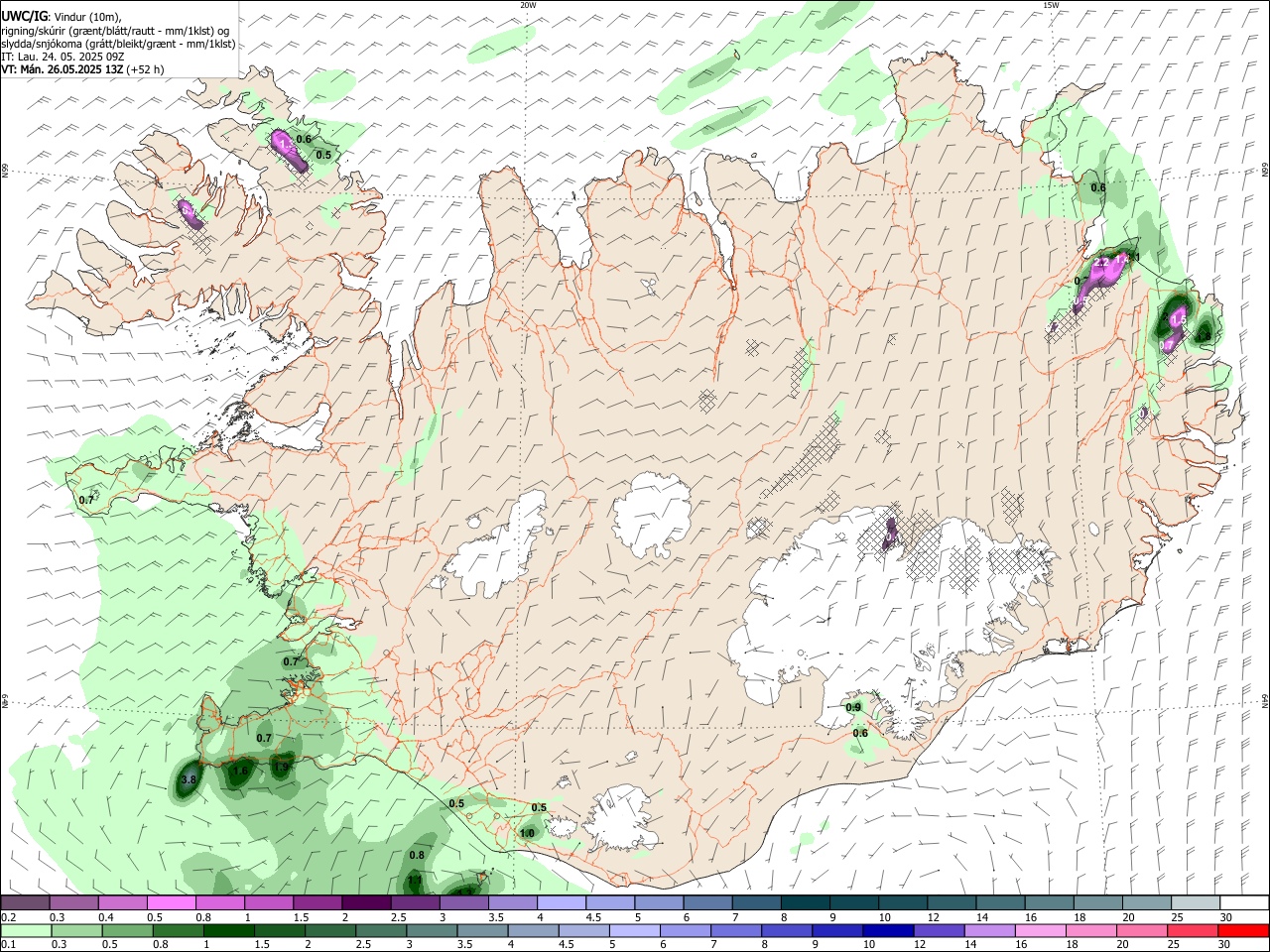Pick the crimson 25 rain legend swatch
This screenshot has height=952, width=1270.
coord(1195,930)
